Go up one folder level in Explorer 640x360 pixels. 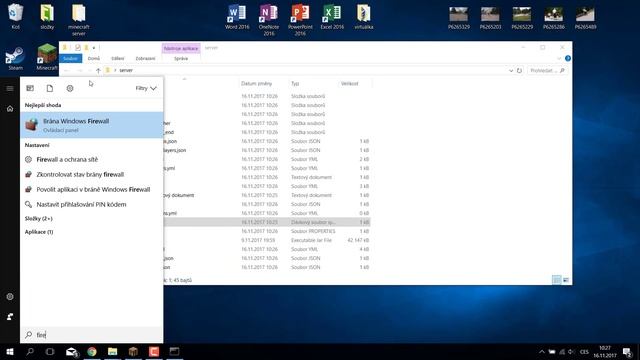click(98, 70)
